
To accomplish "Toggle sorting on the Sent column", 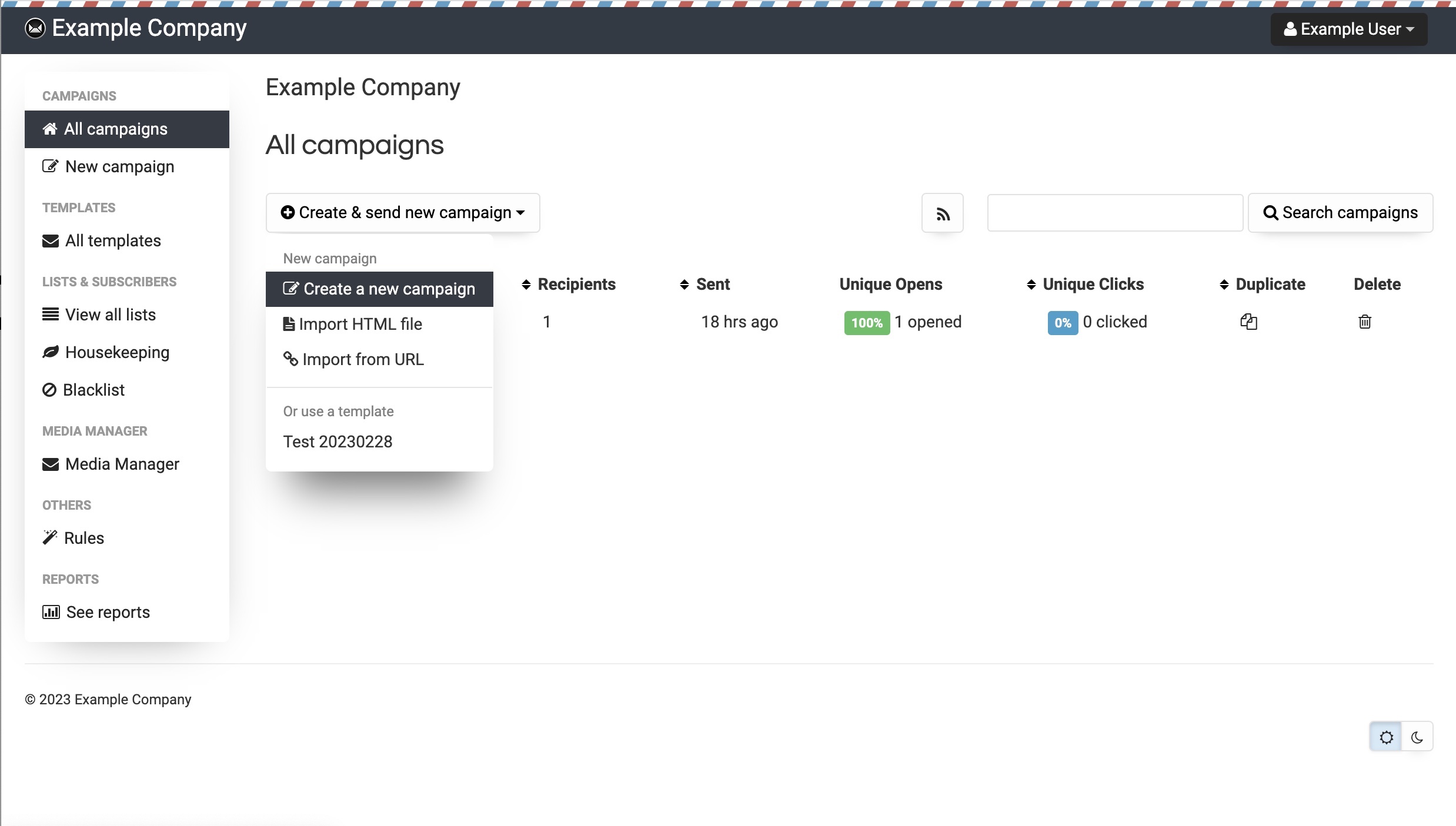I will pos(684,284).
